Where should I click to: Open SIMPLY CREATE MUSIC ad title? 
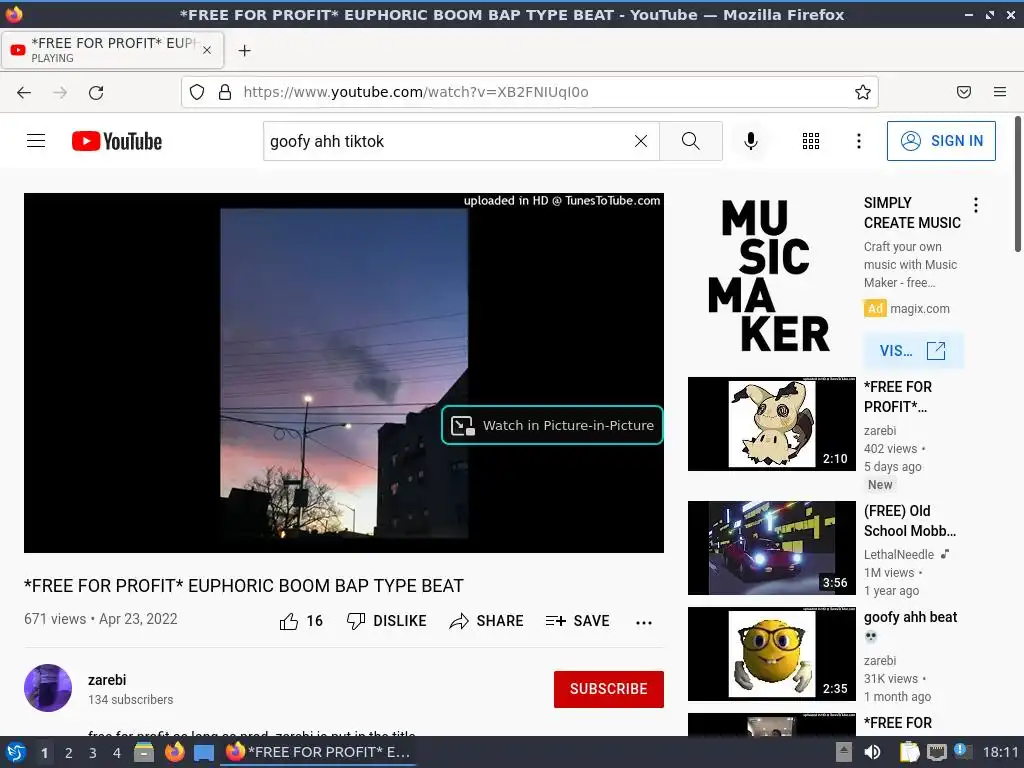click(x=912, y=213)
